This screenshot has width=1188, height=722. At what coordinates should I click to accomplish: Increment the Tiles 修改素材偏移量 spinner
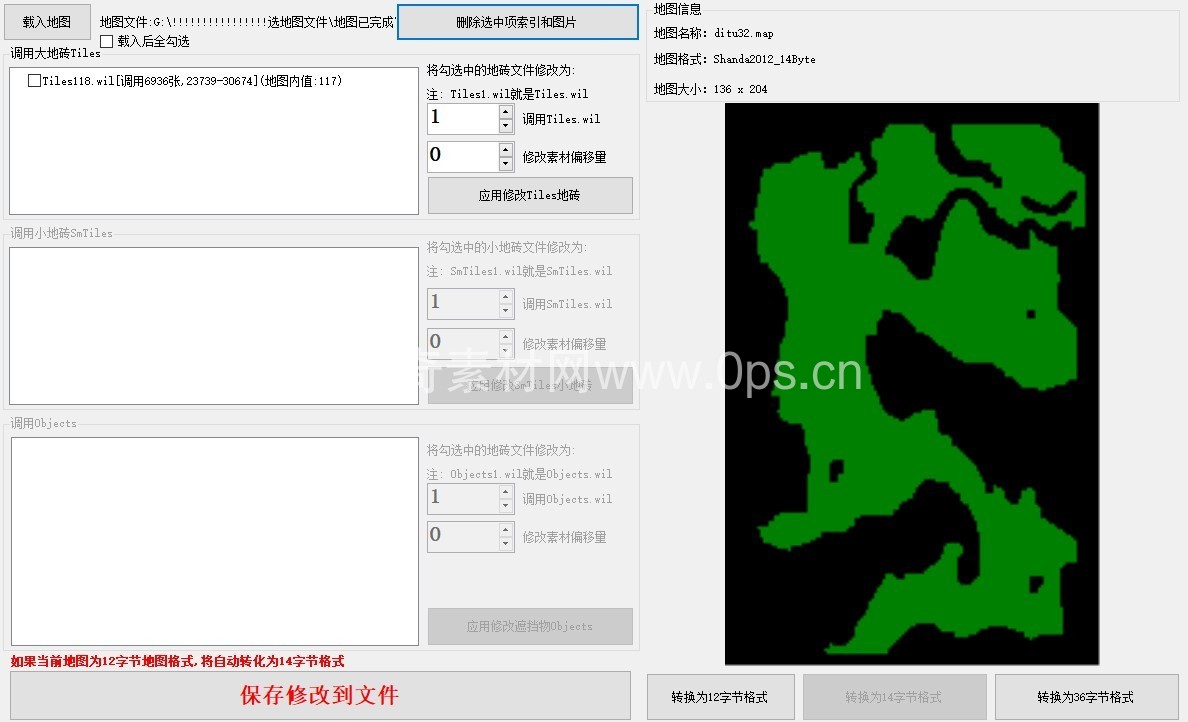coord(506,149)
